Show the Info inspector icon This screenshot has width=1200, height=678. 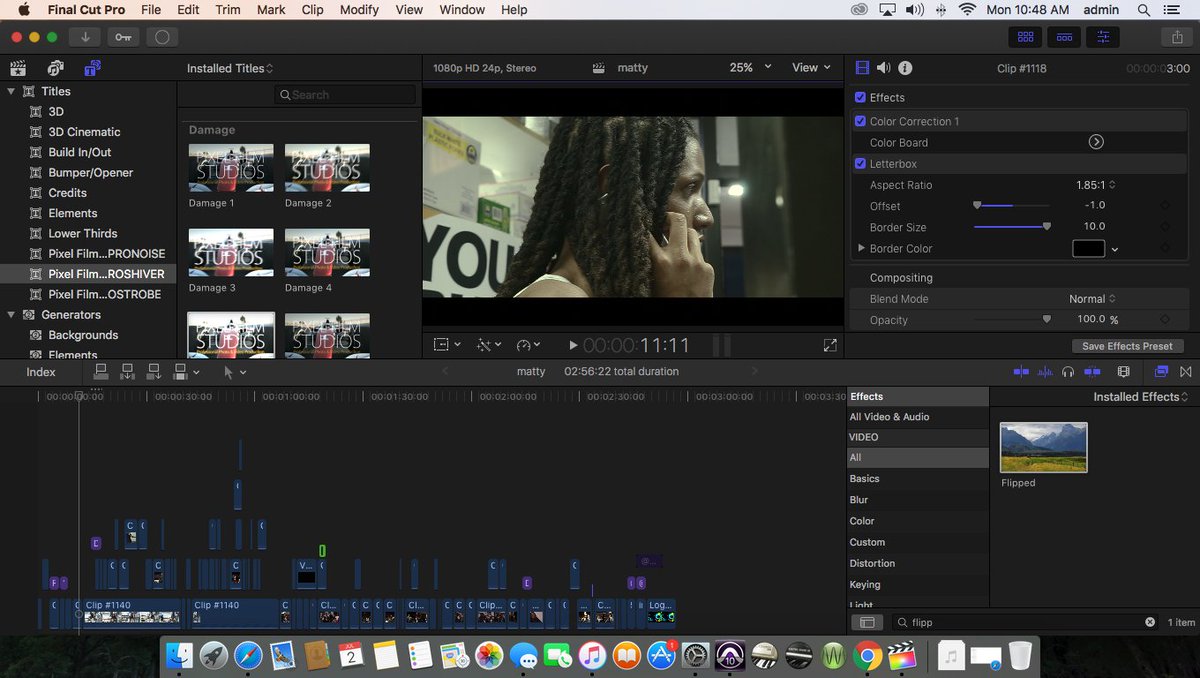point(905,68)
